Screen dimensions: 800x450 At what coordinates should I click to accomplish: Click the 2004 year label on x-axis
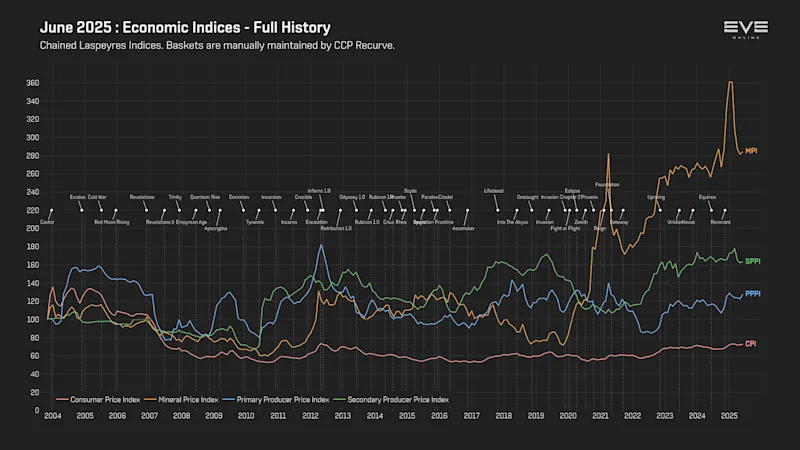[53, 416]
